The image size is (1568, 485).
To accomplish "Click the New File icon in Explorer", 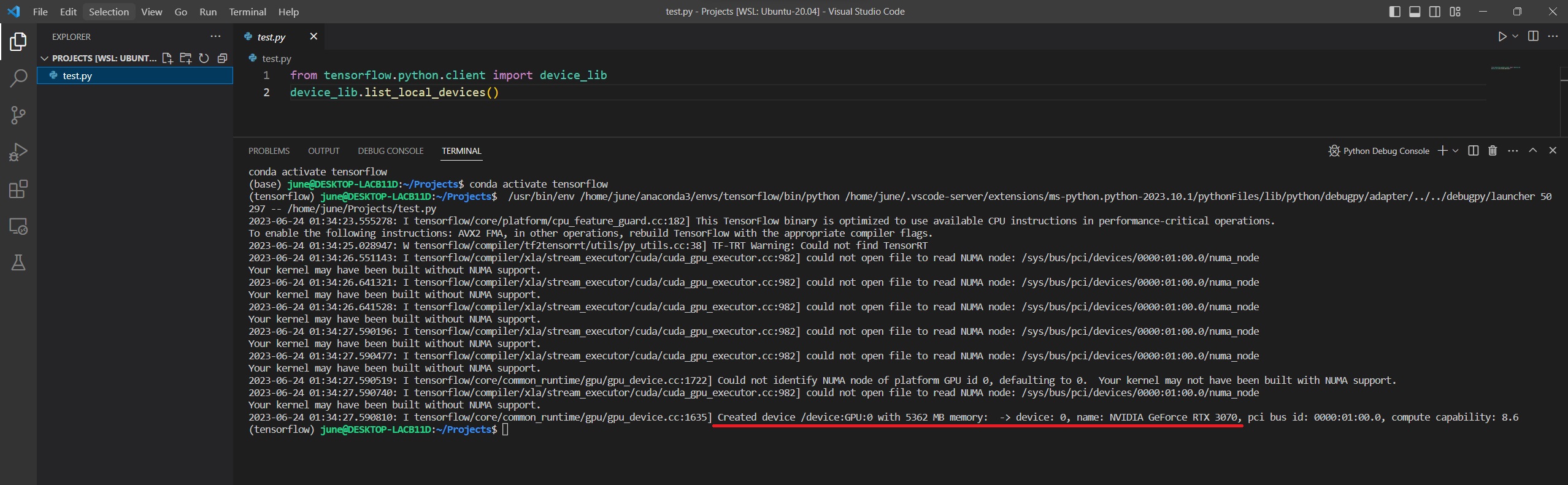I will 167,58.
